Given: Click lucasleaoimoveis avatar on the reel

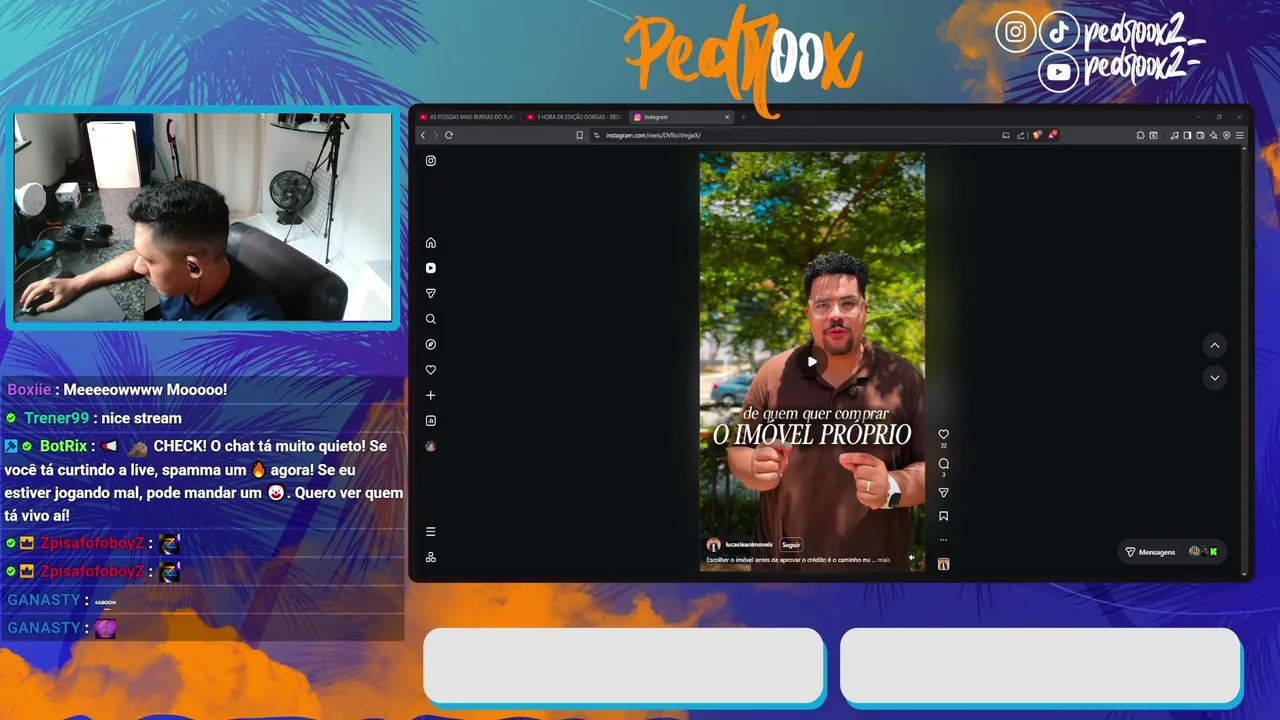Looking at the screenshot, I should pos(713,545).
